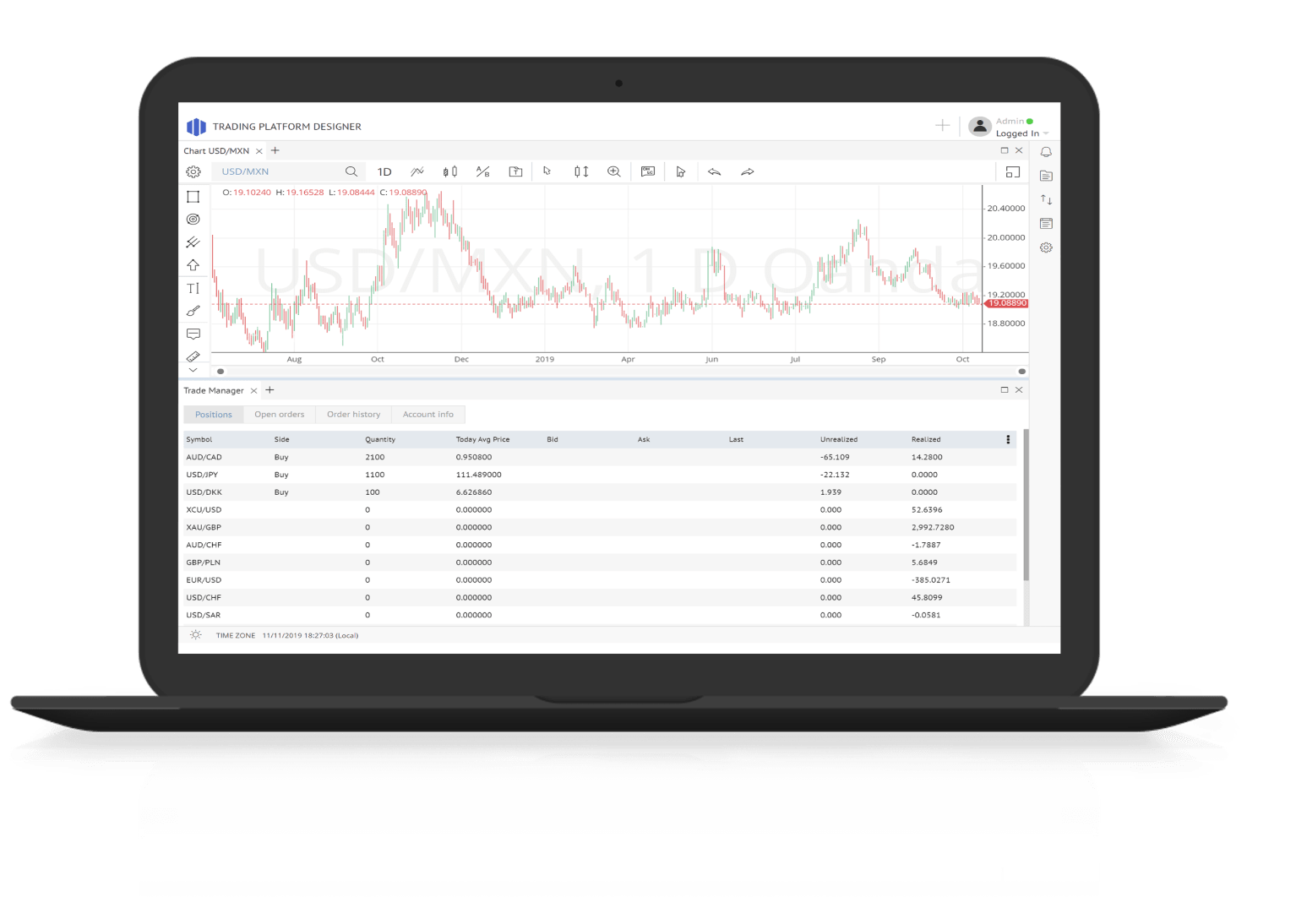
Task: Select the pointer cursor tool
Action: (547, 171)
